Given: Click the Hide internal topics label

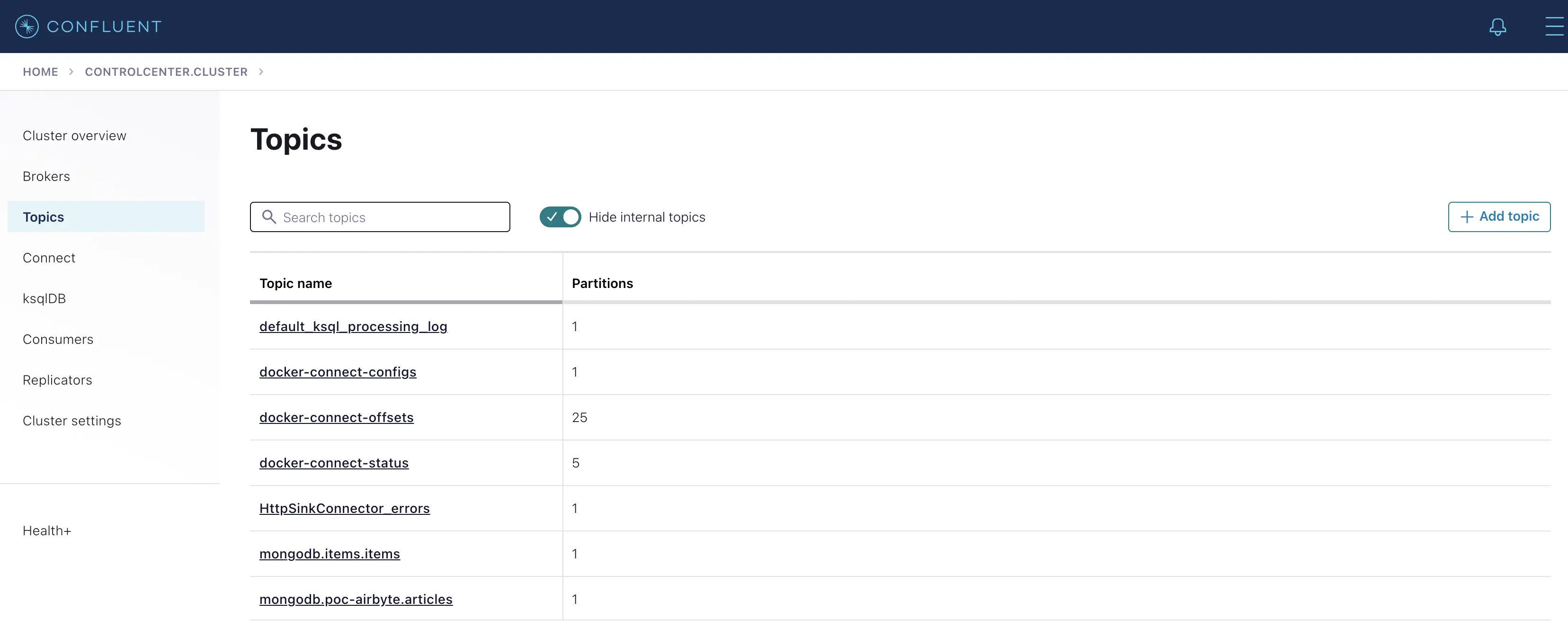Looking at the screenshot, I should tap(646, 217).
